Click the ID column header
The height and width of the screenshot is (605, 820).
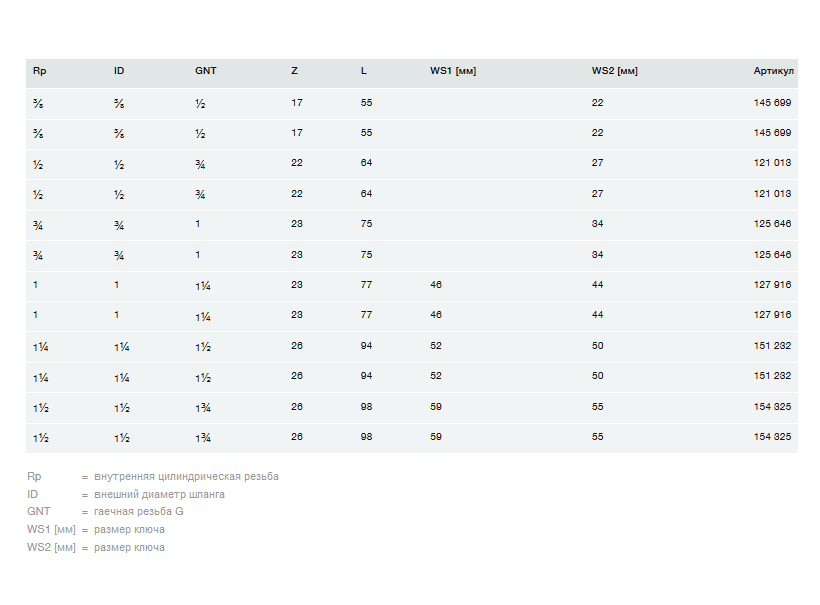pos(119,71)
